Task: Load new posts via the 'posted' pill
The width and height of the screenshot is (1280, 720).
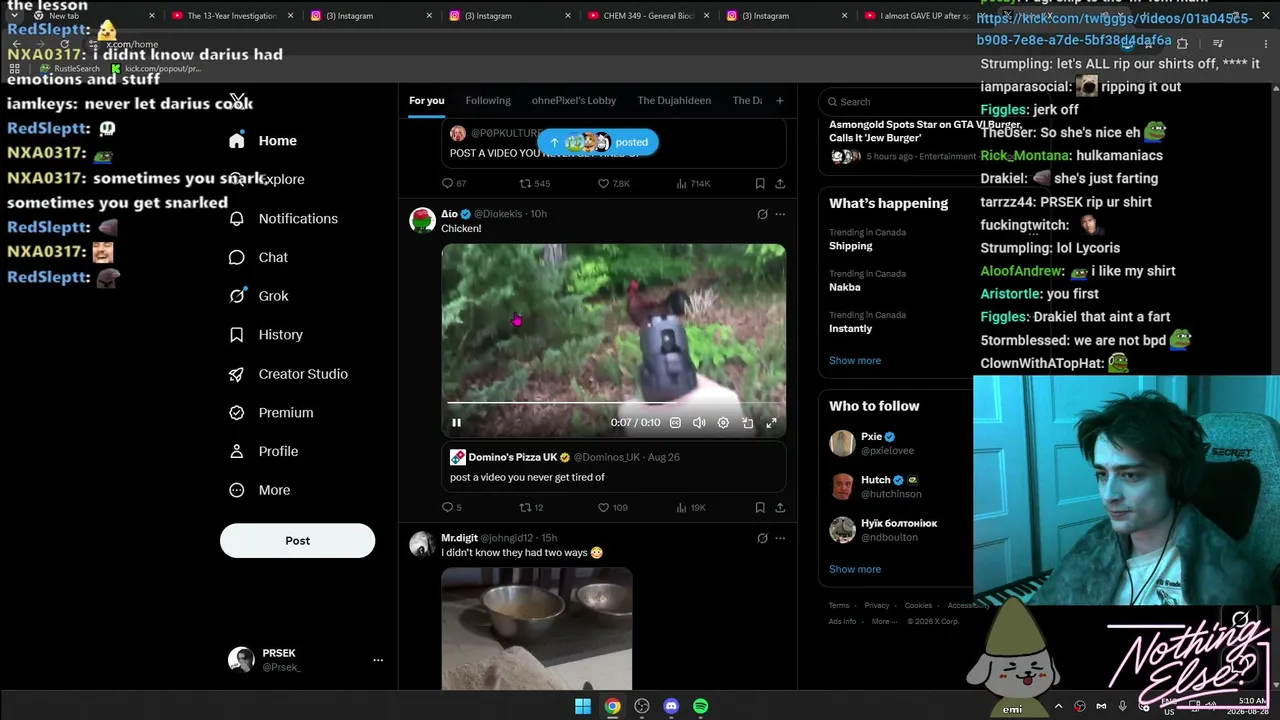Action: coord(598,142)
